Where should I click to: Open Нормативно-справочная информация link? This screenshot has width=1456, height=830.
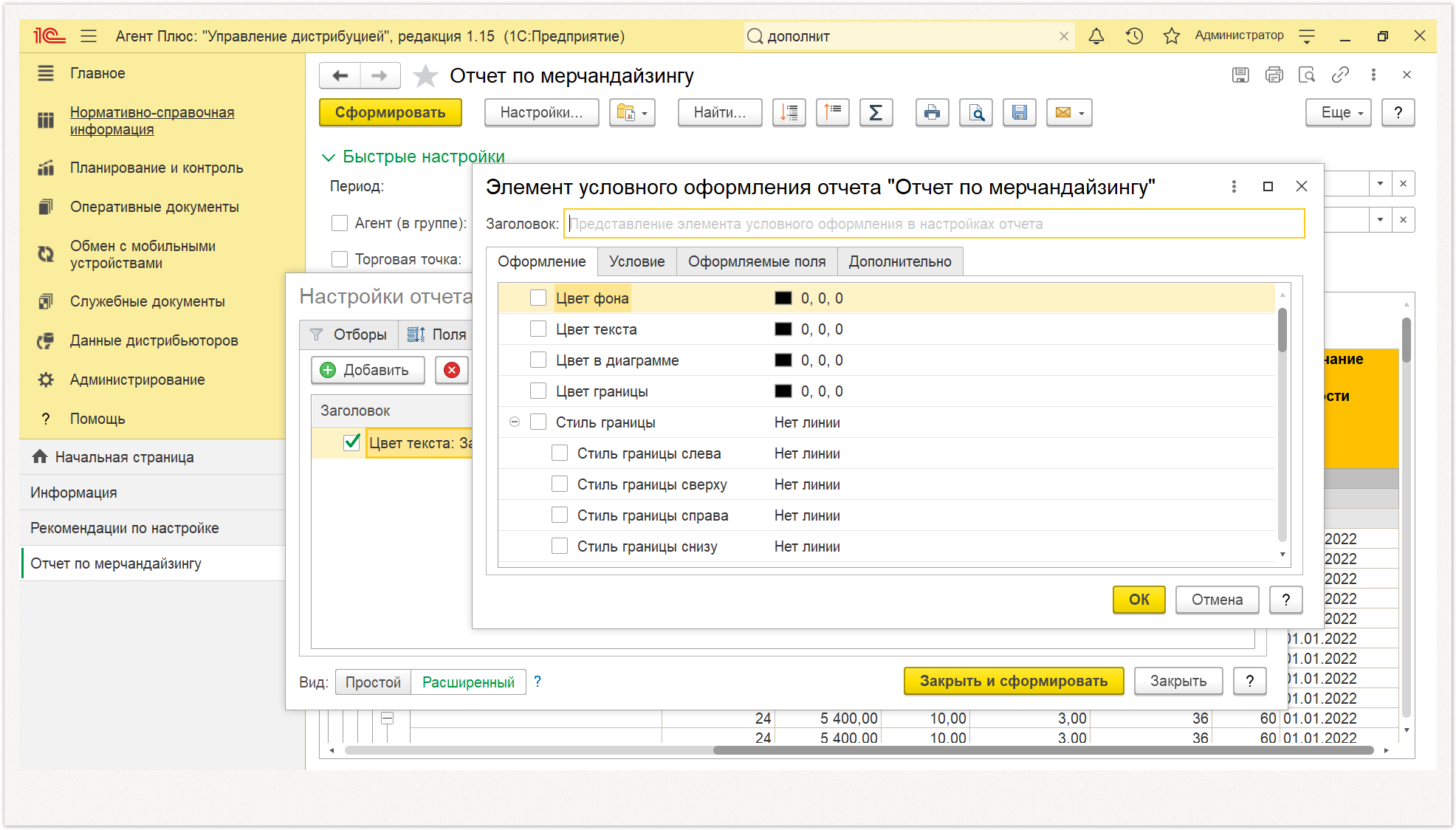(x=152, y=120)
